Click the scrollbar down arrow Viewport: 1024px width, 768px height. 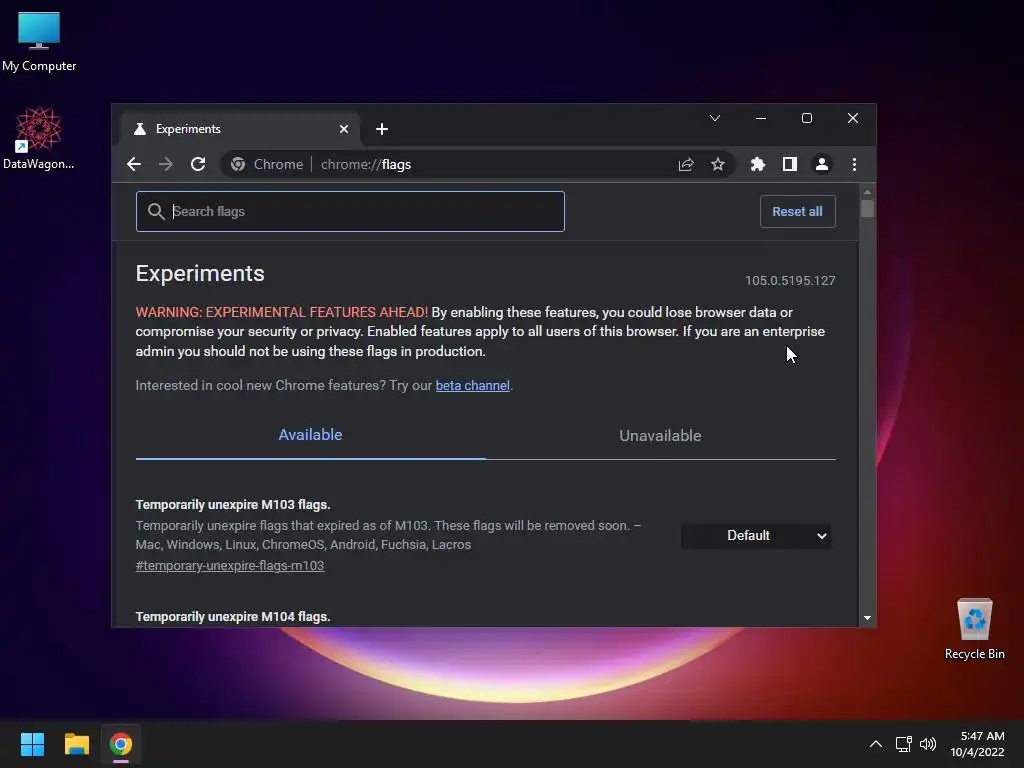pyautogui.click(x=867, y=618)
